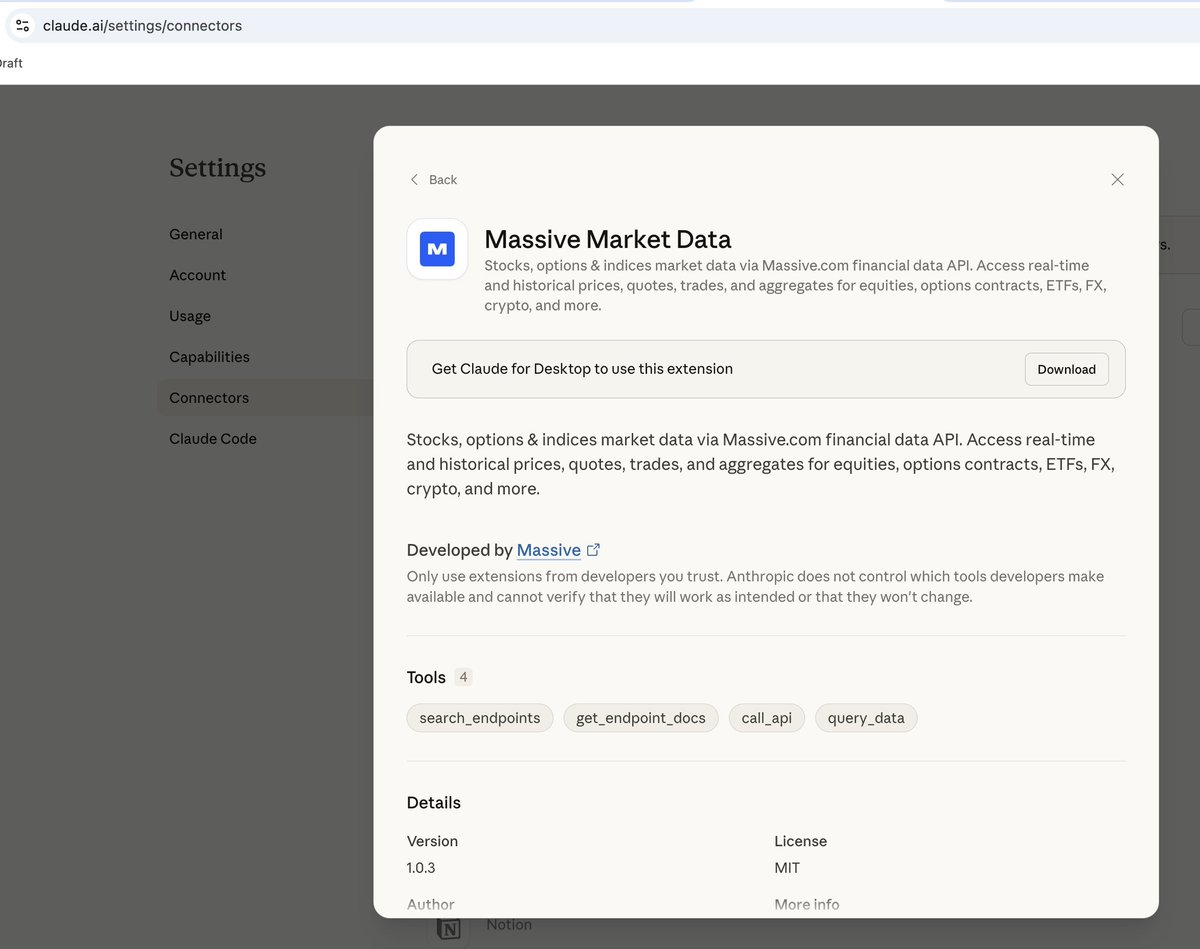Select the query_data tool chip
Image resolution: width=1200 pixels, height=949 pixels.
tap(866, 718)
